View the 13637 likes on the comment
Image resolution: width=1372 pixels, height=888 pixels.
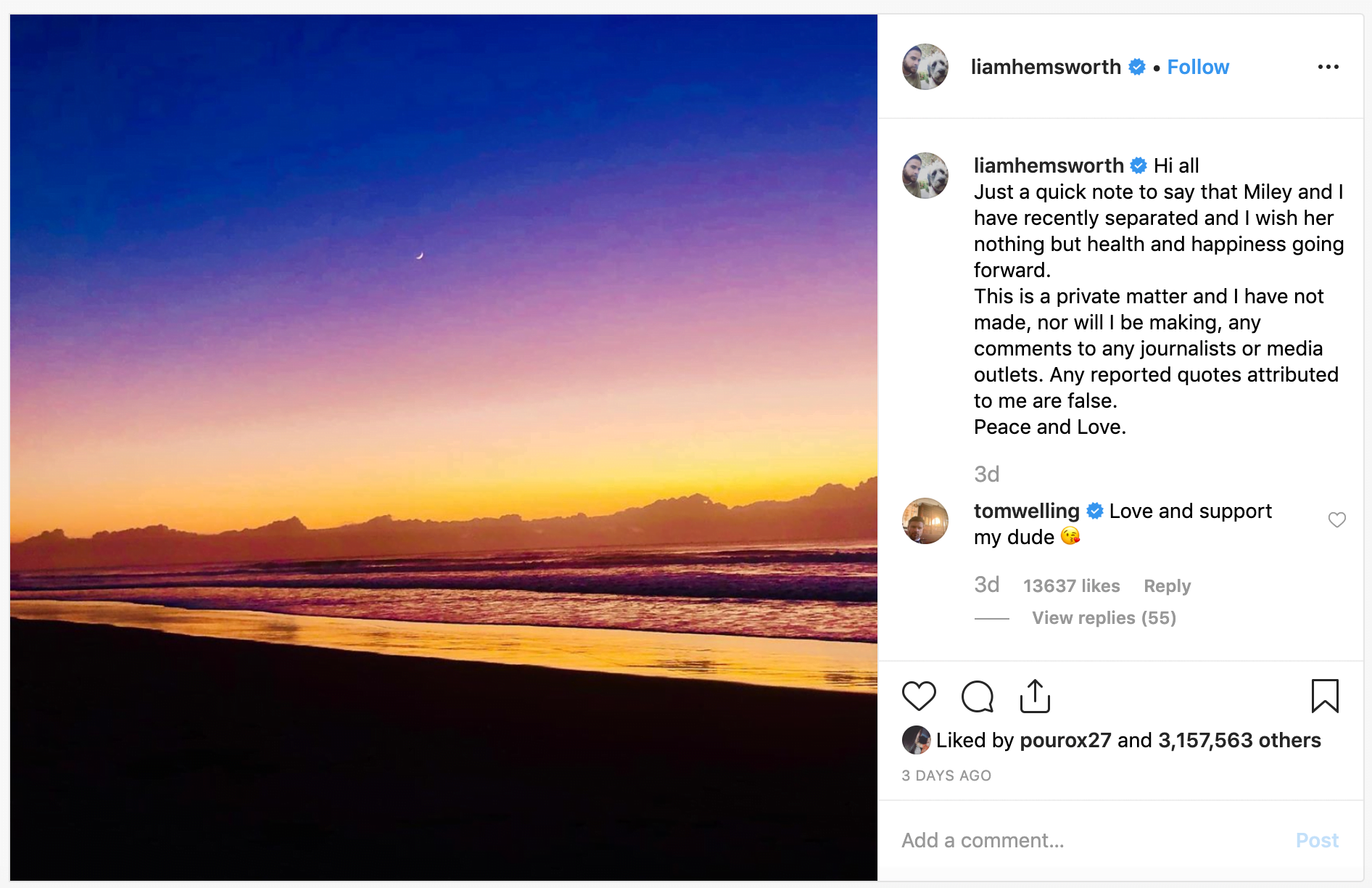tap(1071, 586)
